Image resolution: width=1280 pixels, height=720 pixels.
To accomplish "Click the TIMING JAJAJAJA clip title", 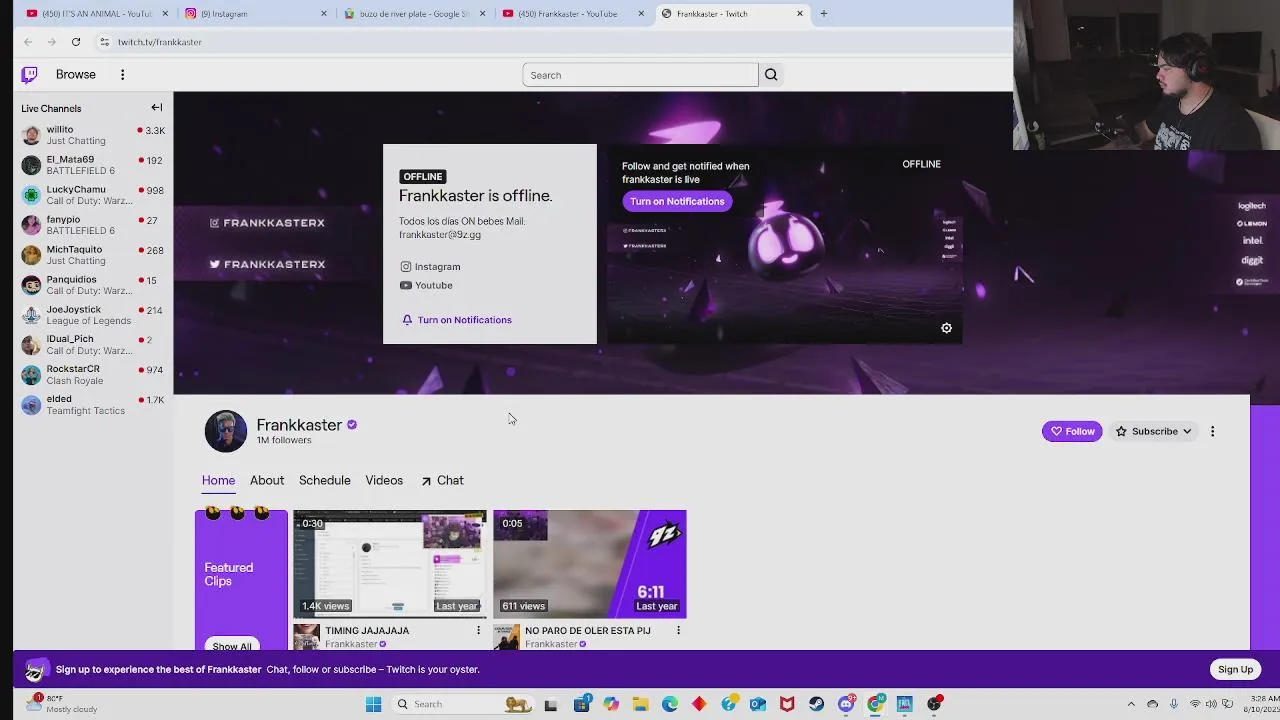I will click(x=367, y=631).
